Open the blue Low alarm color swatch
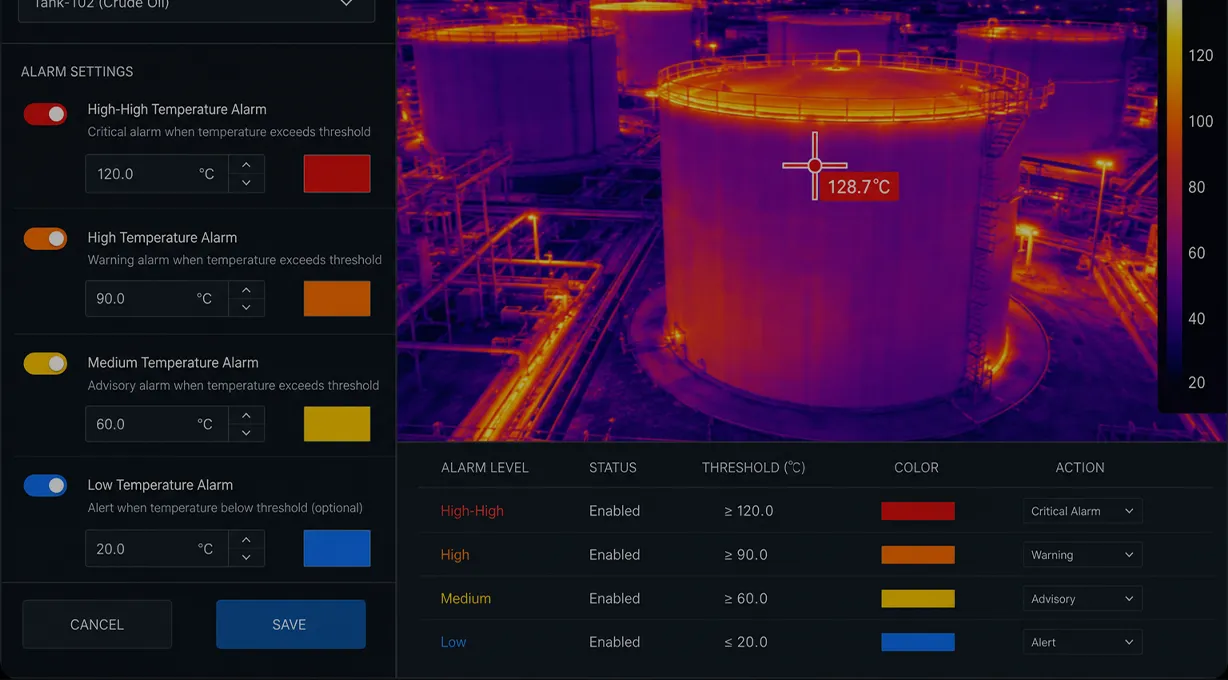The image size is (1228, 680). (x=337, y=549)
